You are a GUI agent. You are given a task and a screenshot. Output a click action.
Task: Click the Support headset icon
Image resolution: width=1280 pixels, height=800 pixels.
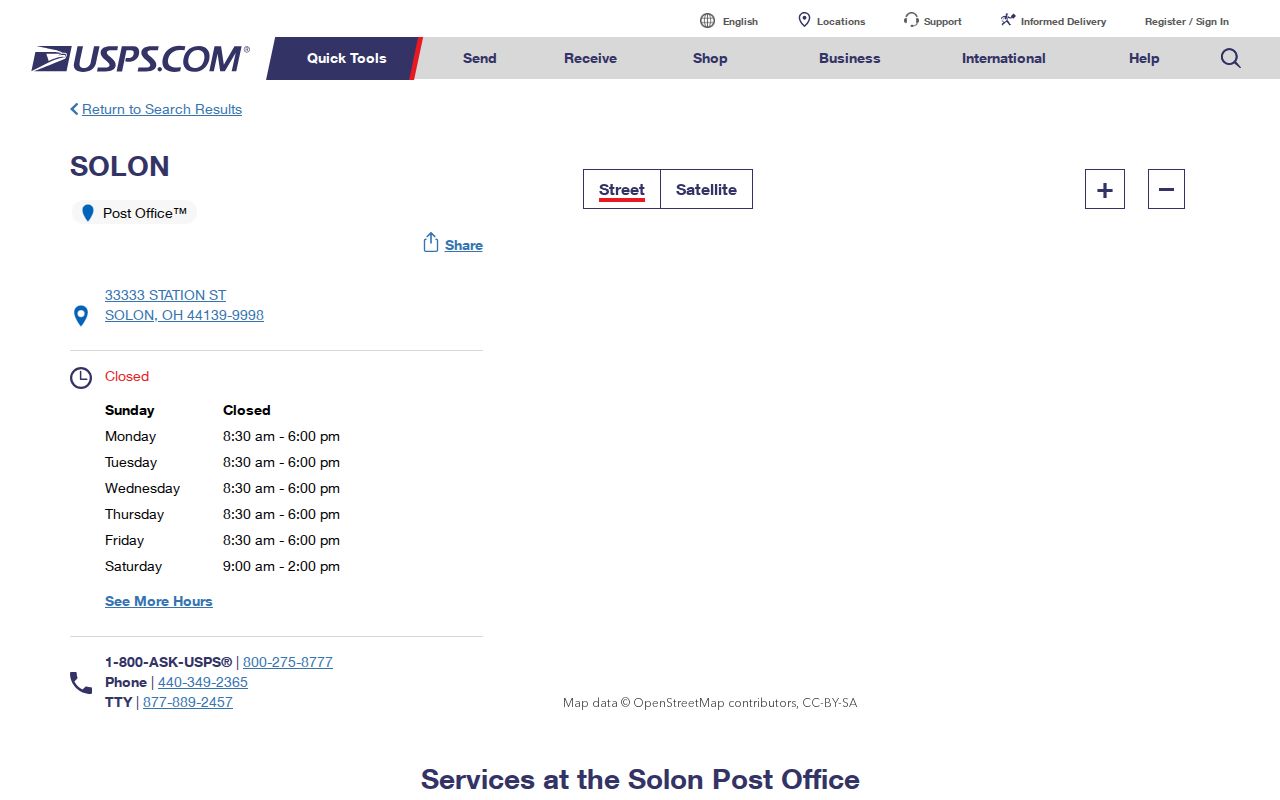911,20
